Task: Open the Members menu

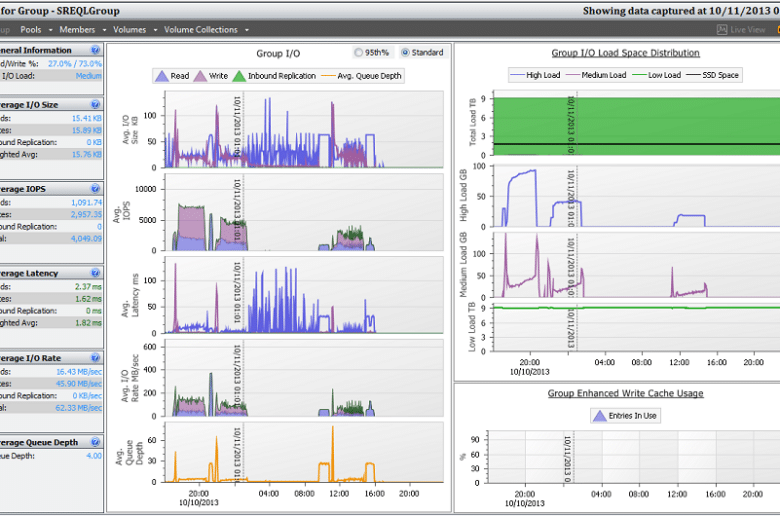Action: point(77,30)
